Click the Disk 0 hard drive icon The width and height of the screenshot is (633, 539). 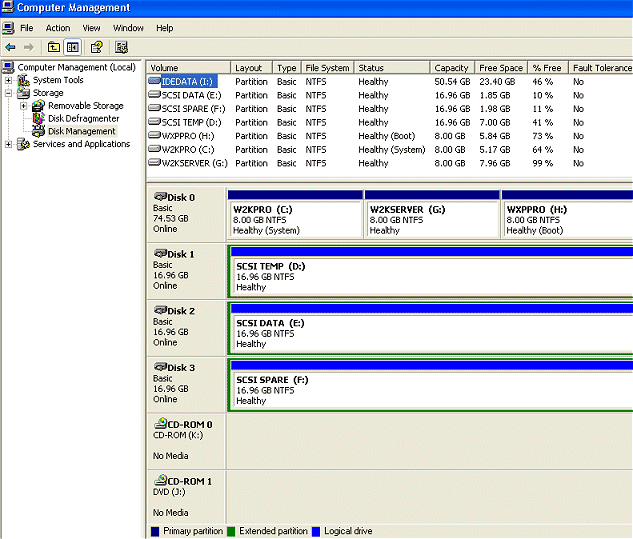pos(160,197)
